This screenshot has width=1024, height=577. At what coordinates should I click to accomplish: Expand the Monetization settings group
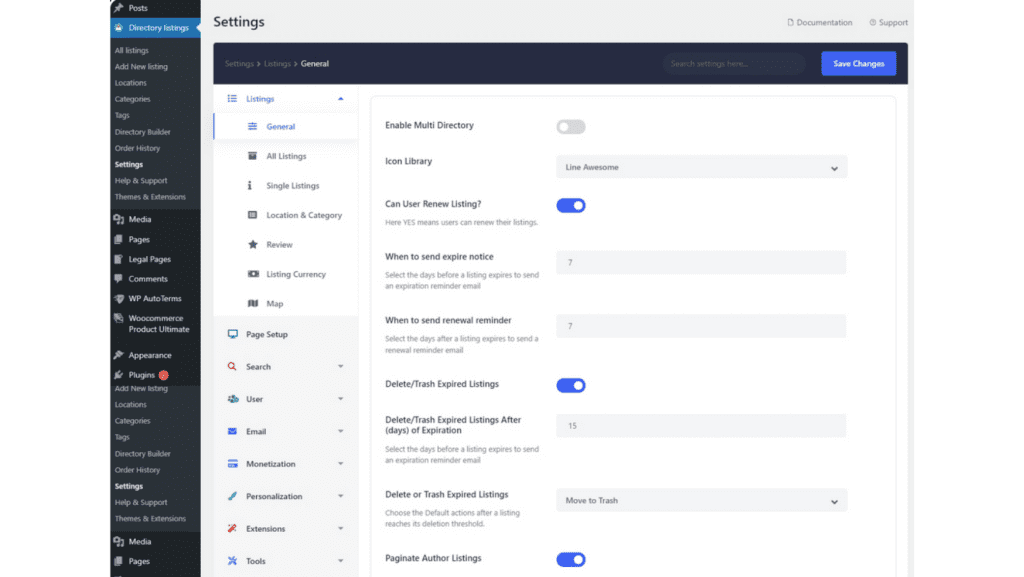[x=272, y=464]
